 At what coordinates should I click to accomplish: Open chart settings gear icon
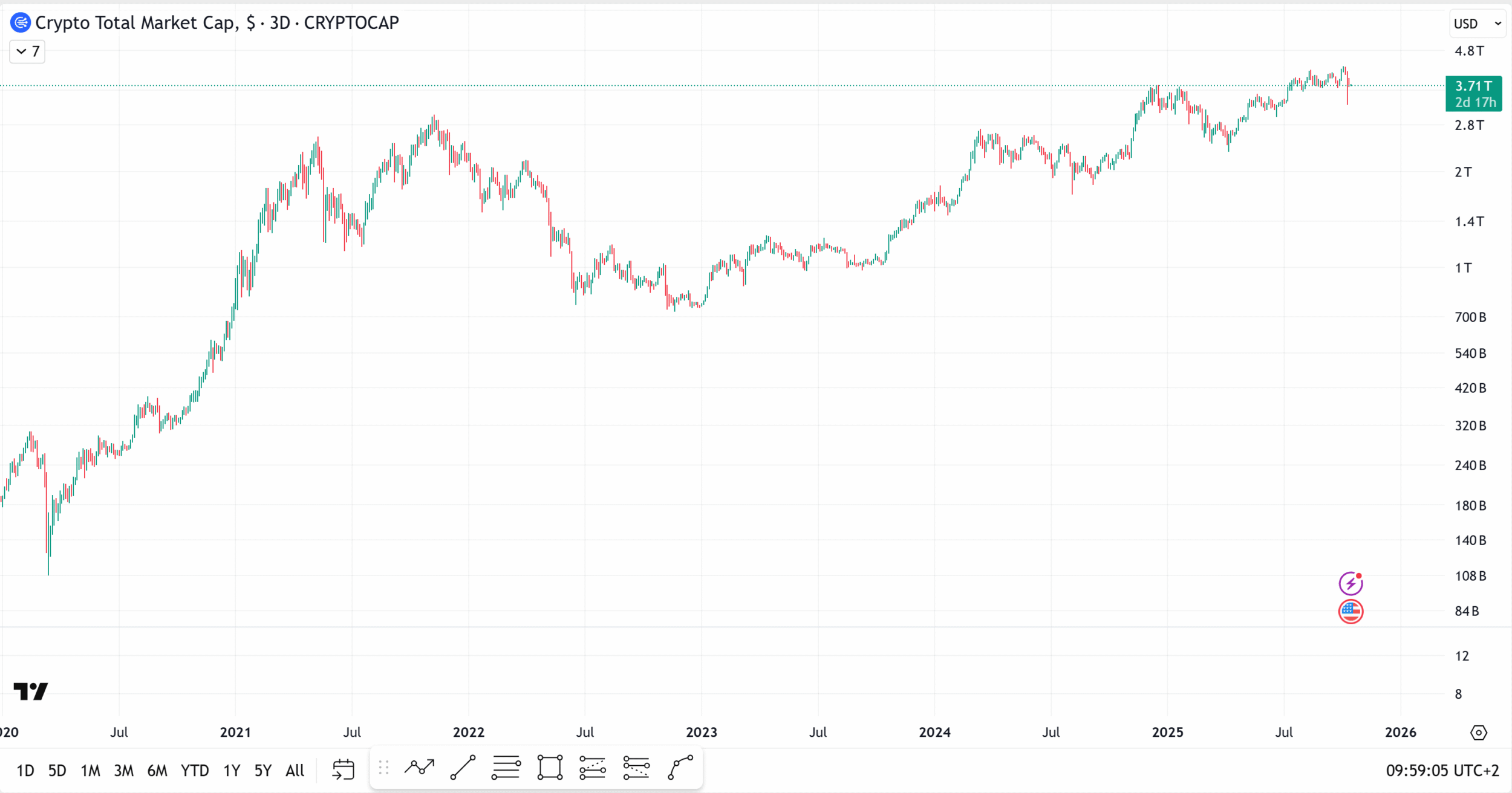pos(1478,733)
